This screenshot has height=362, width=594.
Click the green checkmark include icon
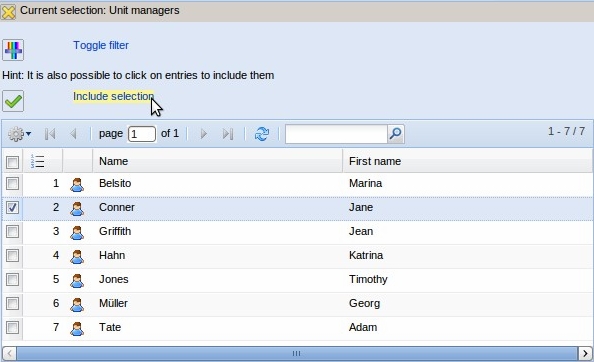13,101
